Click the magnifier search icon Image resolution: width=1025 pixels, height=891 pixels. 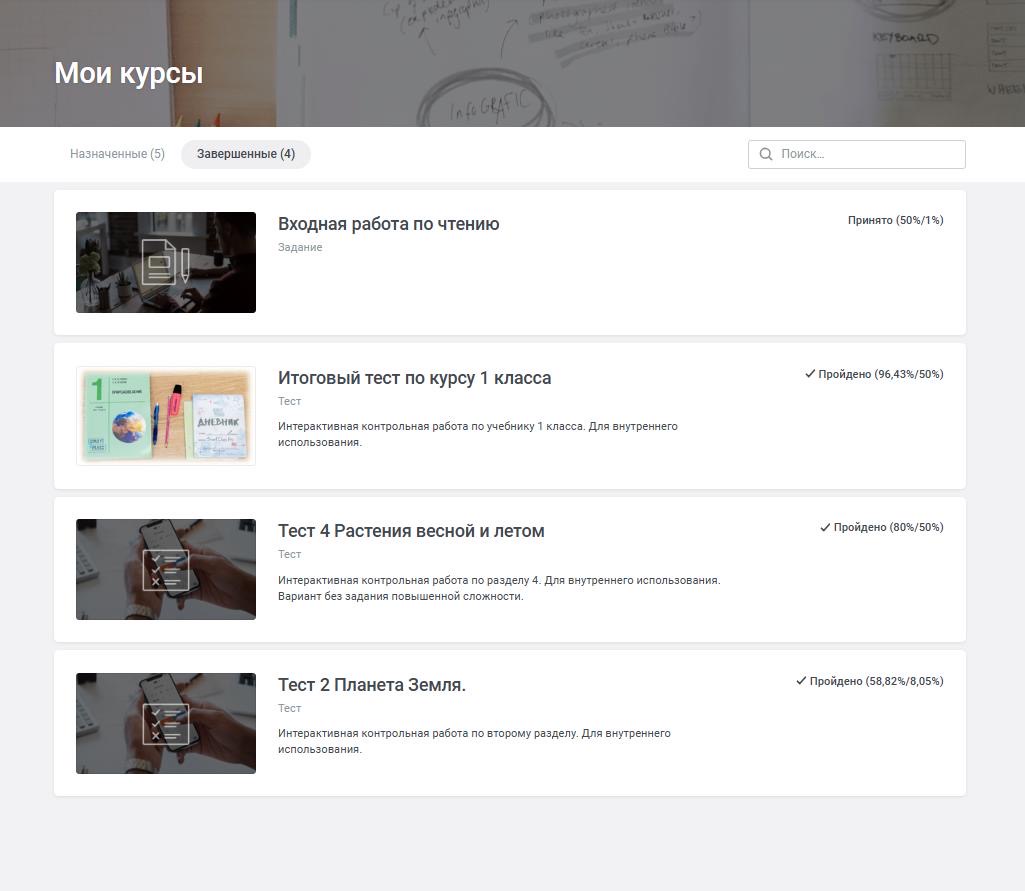click(x=765, y=154)
